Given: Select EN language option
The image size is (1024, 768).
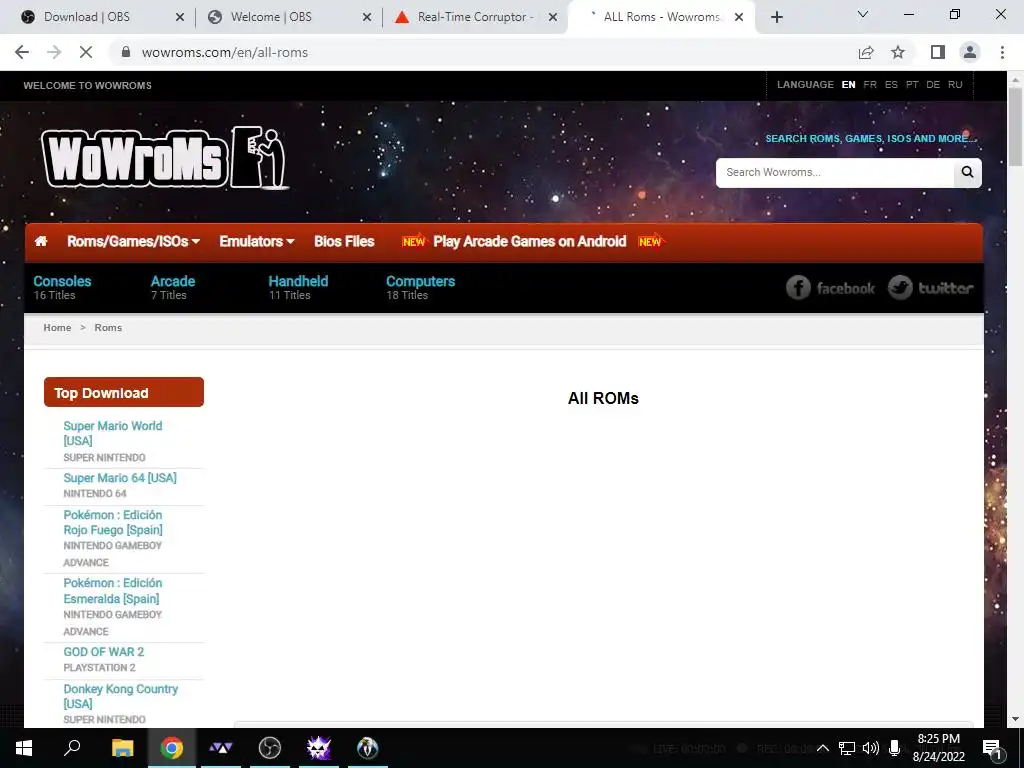Looking at the screenshot, I should [x=848, y=85].
